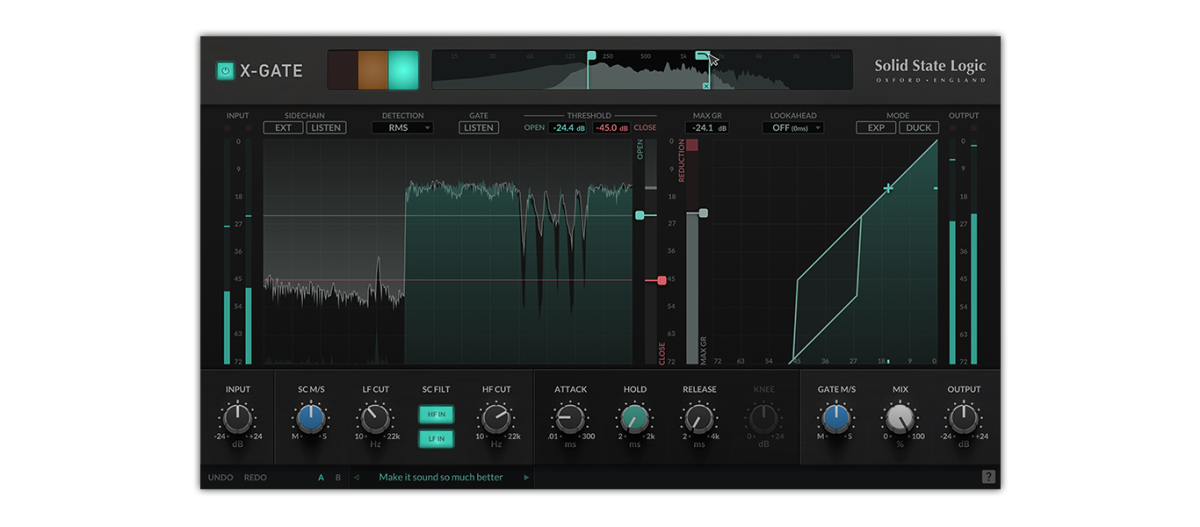Click the OUTPUT gain knob
The width and height of the screenshot is (1200, 527).
click(964, 418)
